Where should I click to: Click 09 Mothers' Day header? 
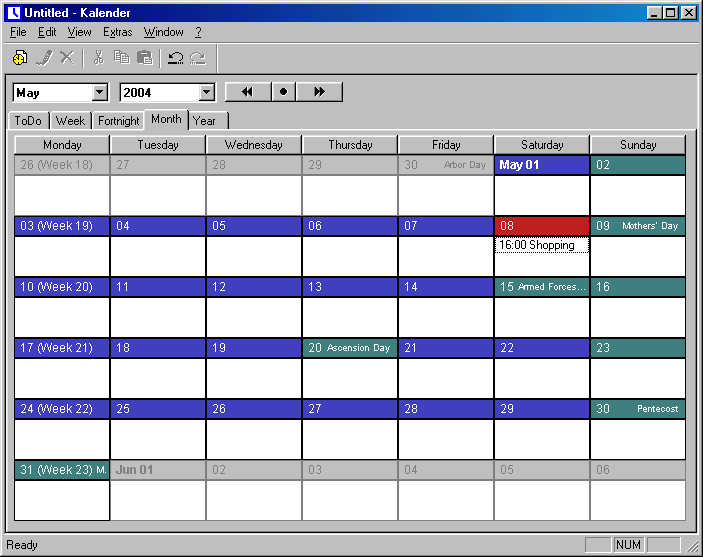point(638,226)
